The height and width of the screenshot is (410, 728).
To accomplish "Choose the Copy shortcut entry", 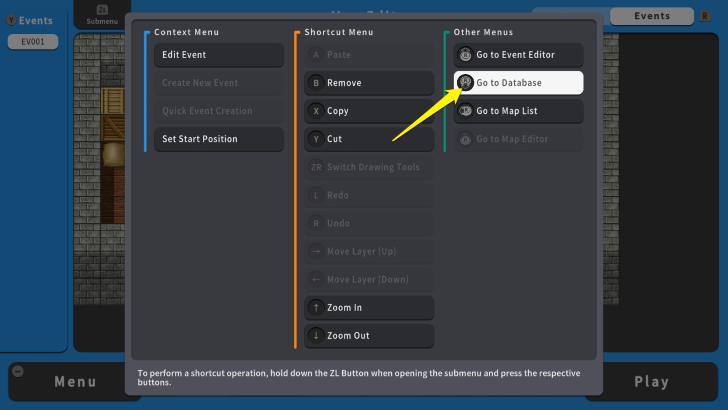I will [368, 111].
